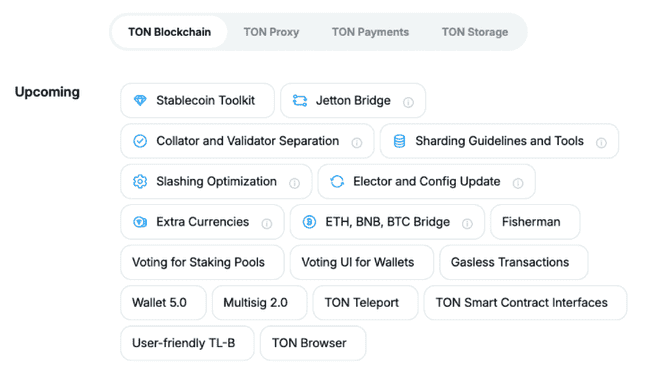Select the TON Teleport chip
The width and height of the screenshot is (650, 382).
tap(365, 303)
